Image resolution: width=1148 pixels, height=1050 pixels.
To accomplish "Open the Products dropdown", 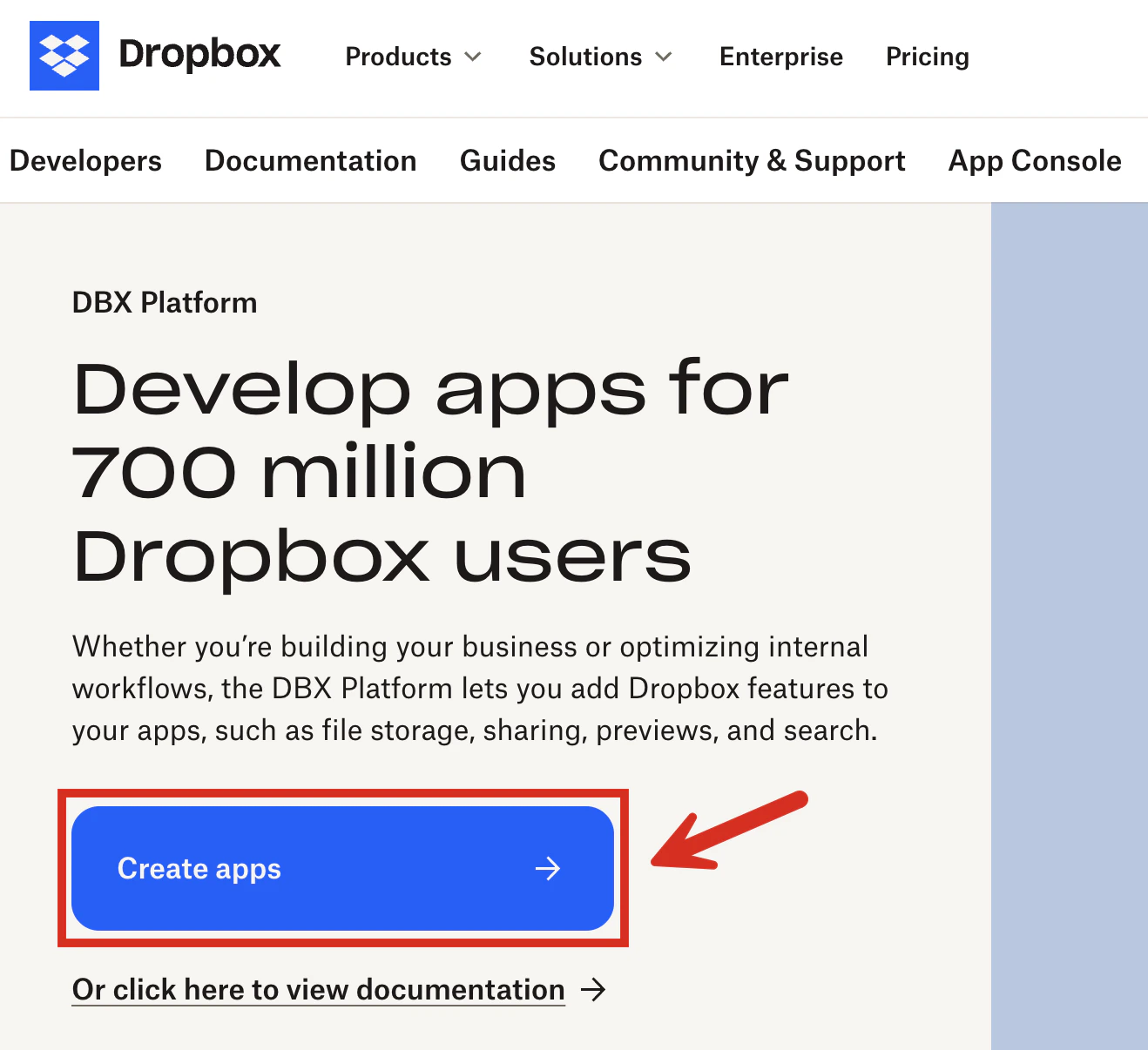I will click(398, 57).
